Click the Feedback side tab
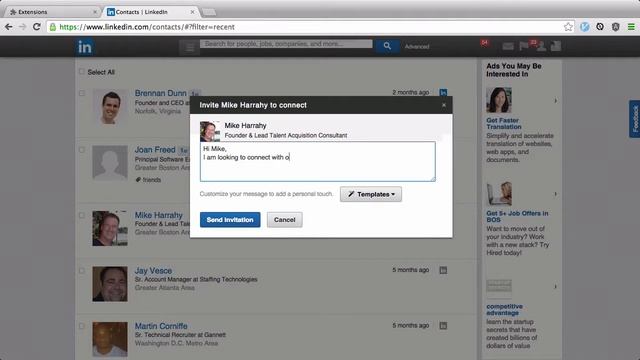Viewport: 640px width, 360px height. click(635, 119)
